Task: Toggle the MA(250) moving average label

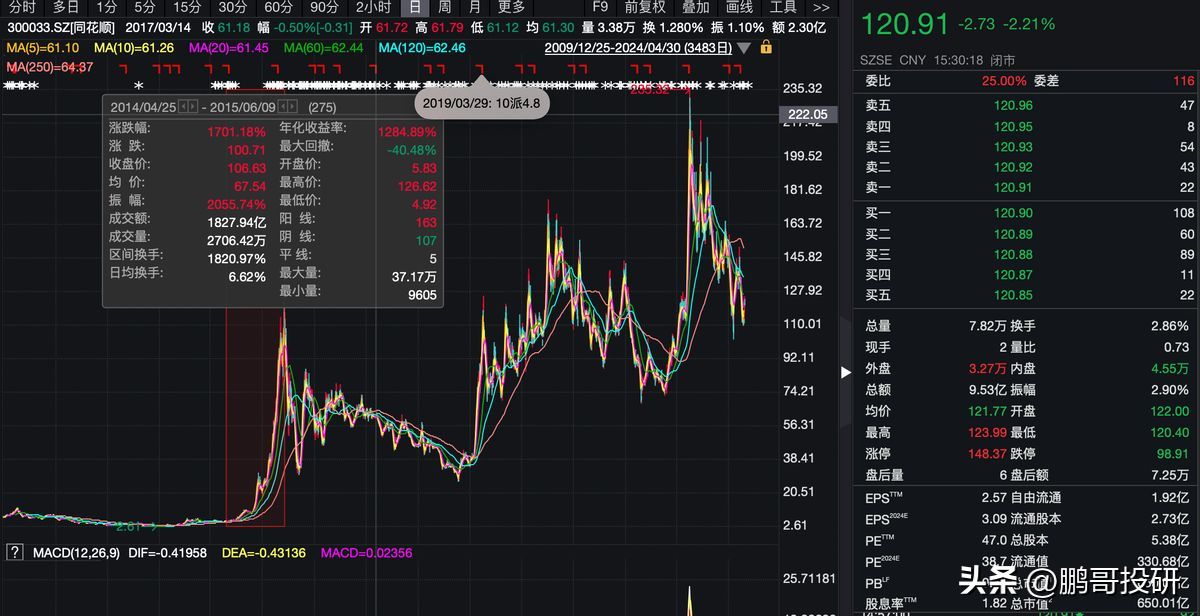Action: 30,66
